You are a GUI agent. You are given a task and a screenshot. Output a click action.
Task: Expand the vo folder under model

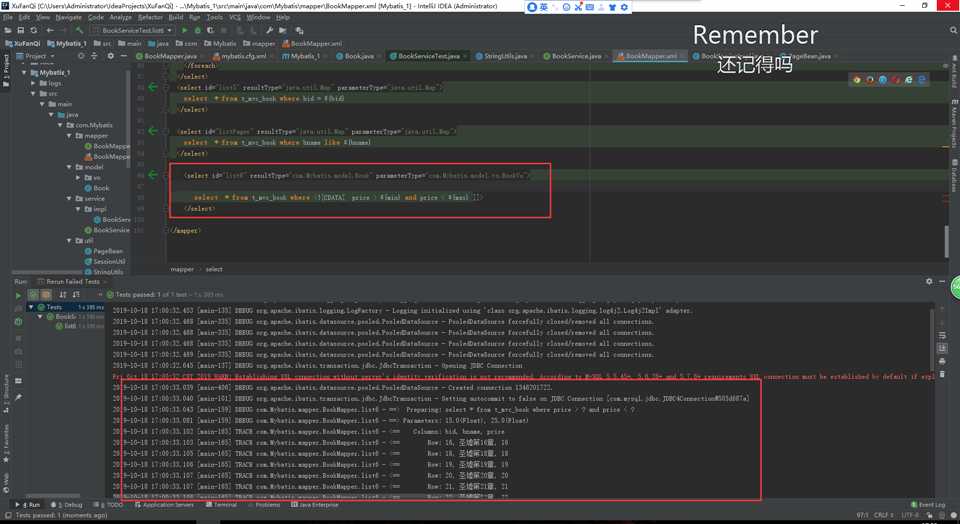pyautogui.click(x=77, y=177)
